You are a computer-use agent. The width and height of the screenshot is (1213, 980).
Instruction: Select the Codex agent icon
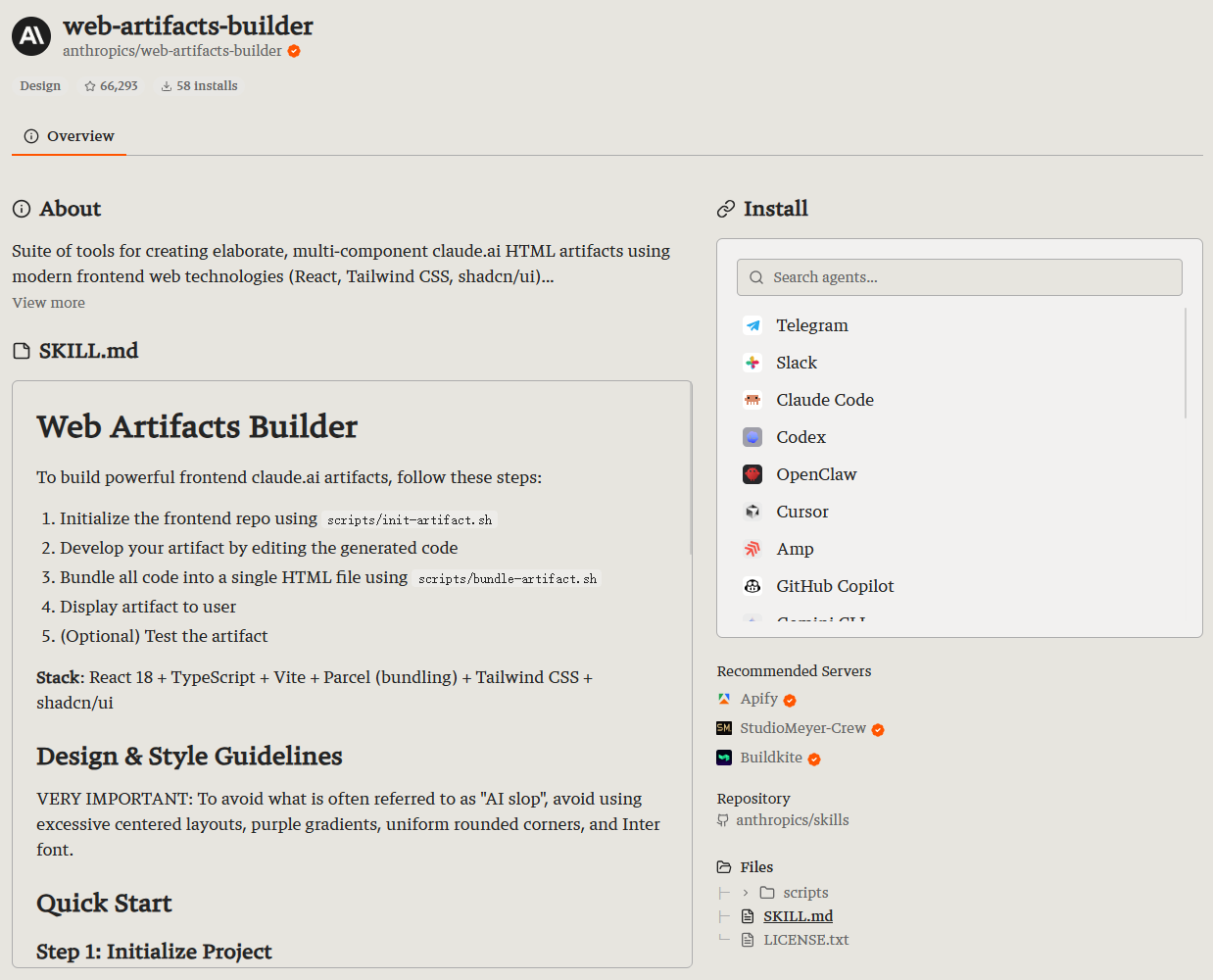point(752,437)
